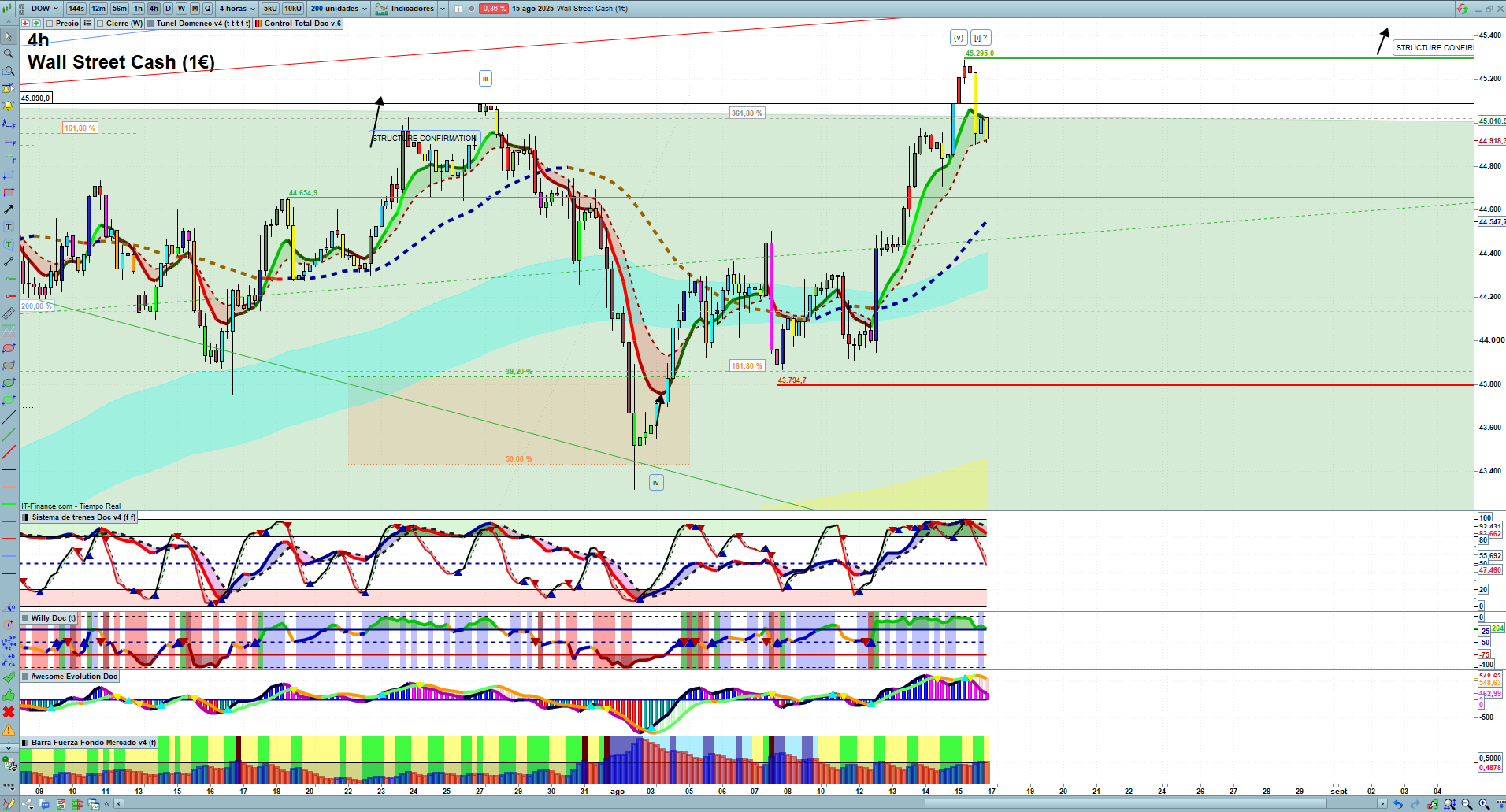This screenshot has width=1506, height=812.
Task: Toggle the Precio checkbox
Action: point(50,24)
